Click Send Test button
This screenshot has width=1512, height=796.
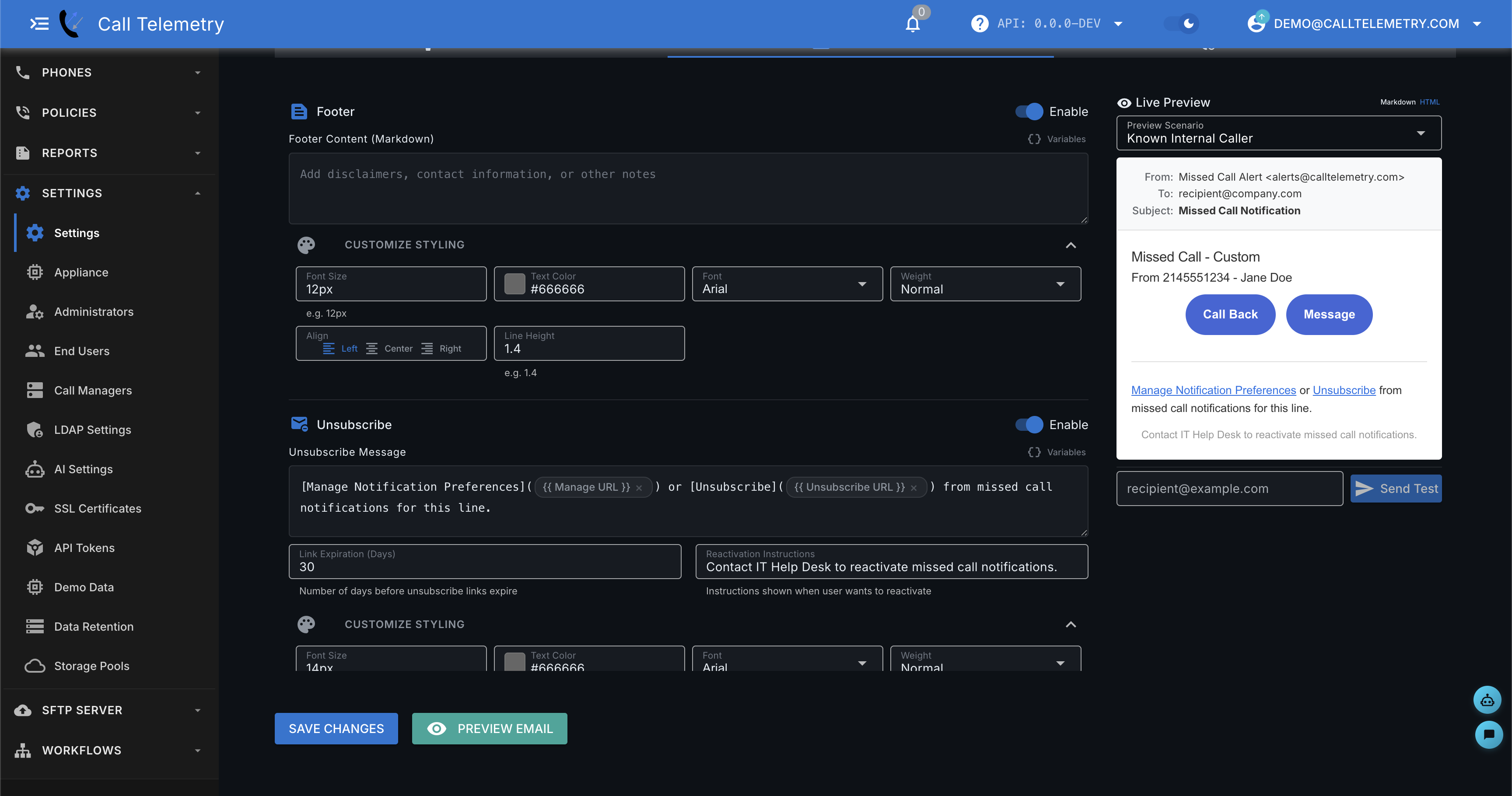(x=1396, y=489)
